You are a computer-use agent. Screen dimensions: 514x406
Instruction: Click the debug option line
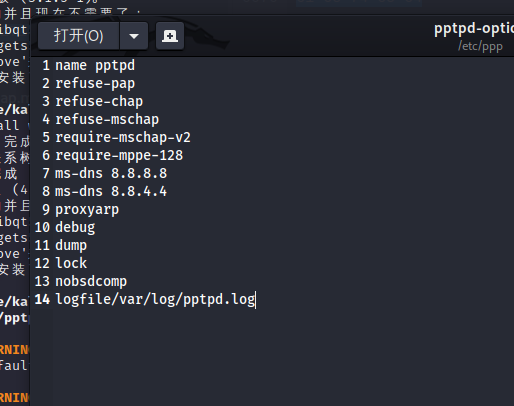pos(75,227)
